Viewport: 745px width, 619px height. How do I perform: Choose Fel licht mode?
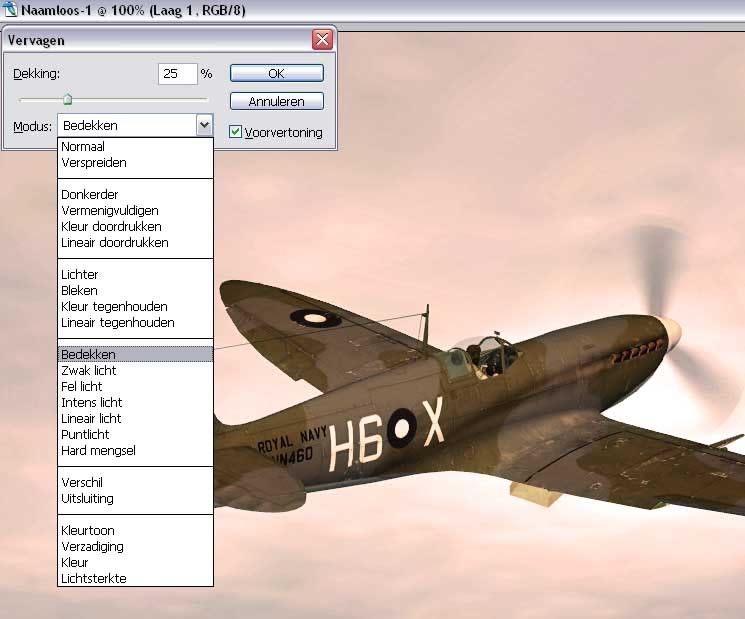pyautogui.click(x=135, y=386)
